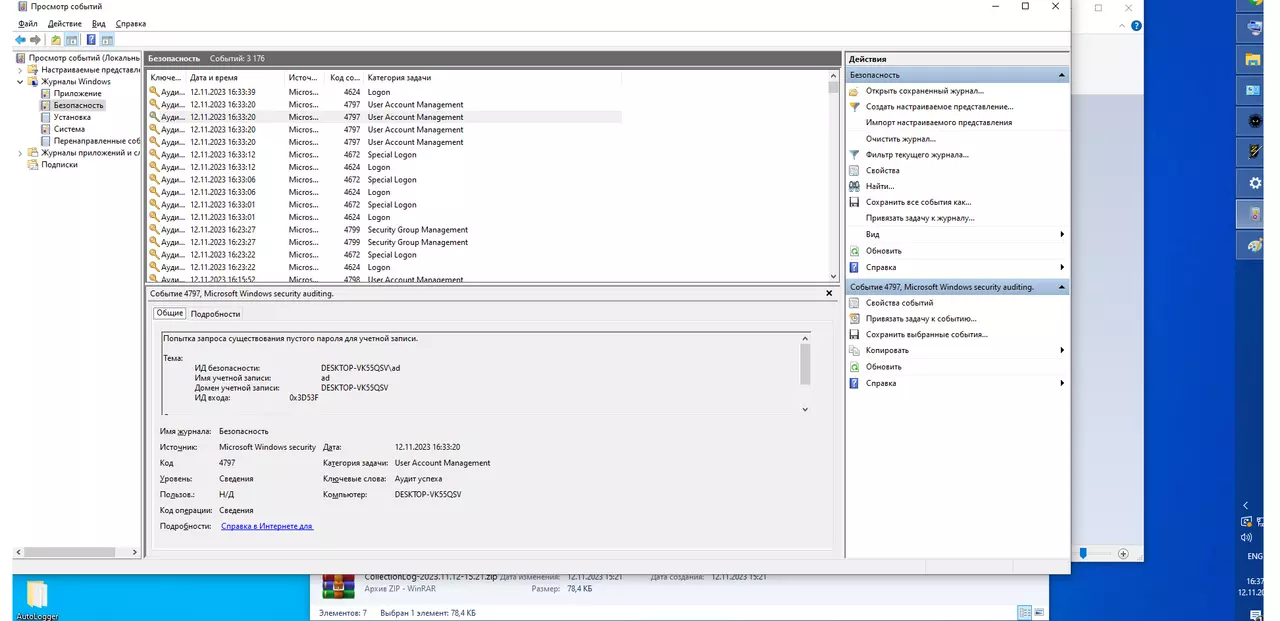Click 'Очистить журнал...' in the Actions pane

(x=900, y=139)
